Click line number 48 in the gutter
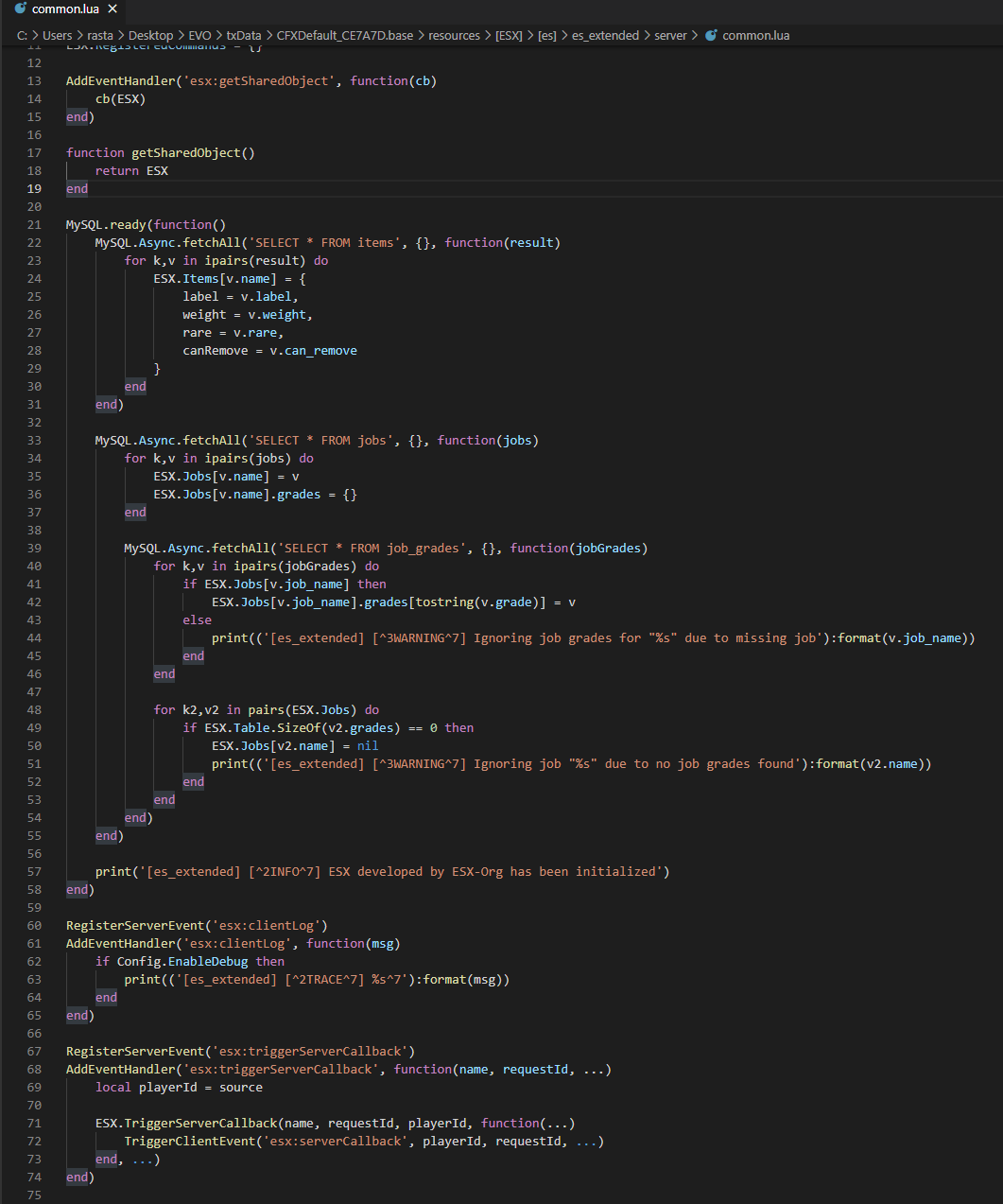 click(34, 710)
